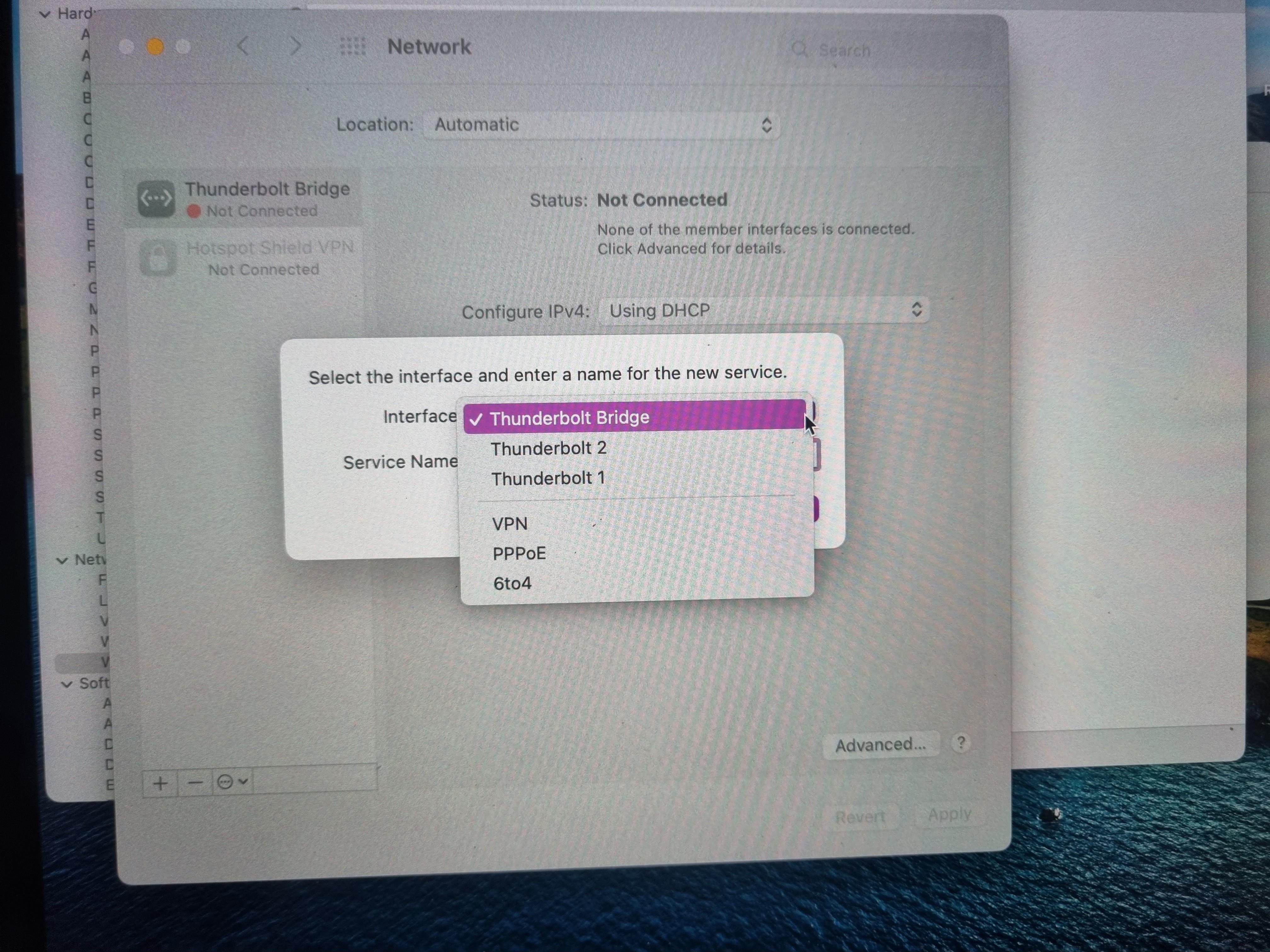The height and width of the screenshot is (952, 1270).
Task: Open the show-all preferences grid icon
Action: 352,47
